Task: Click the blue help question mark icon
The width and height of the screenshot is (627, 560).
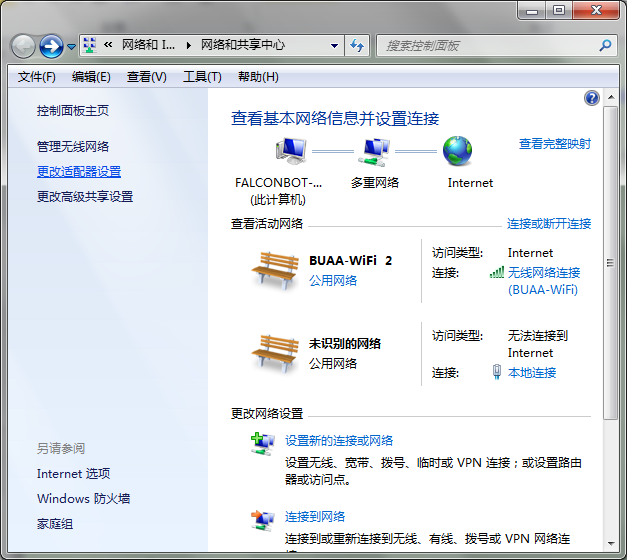Action: coord(591,98)
